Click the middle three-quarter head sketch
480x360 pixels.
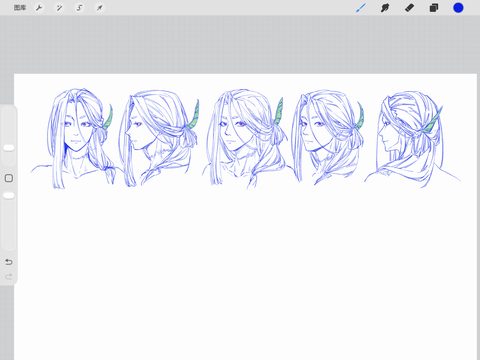[x=247, y=139]
